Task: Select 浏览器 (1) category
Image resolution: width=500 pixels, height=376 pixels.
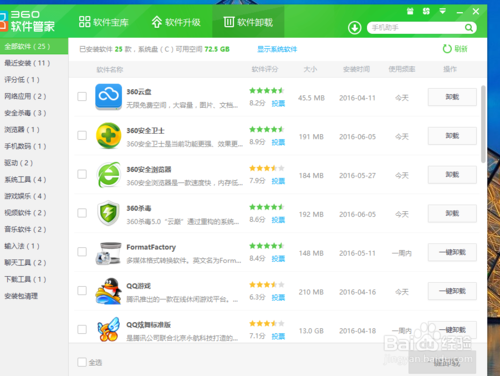Action: 34,129
